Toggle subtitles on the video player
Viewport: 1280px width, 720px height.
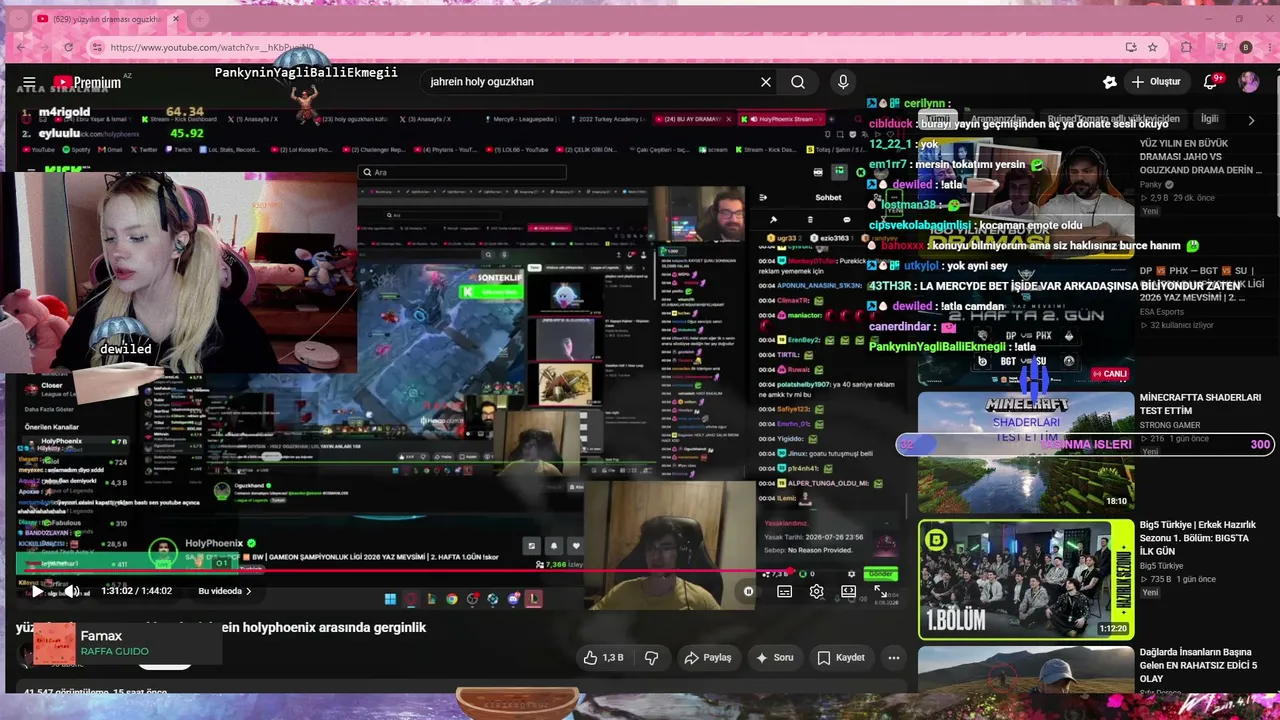[x=785, y=591]
